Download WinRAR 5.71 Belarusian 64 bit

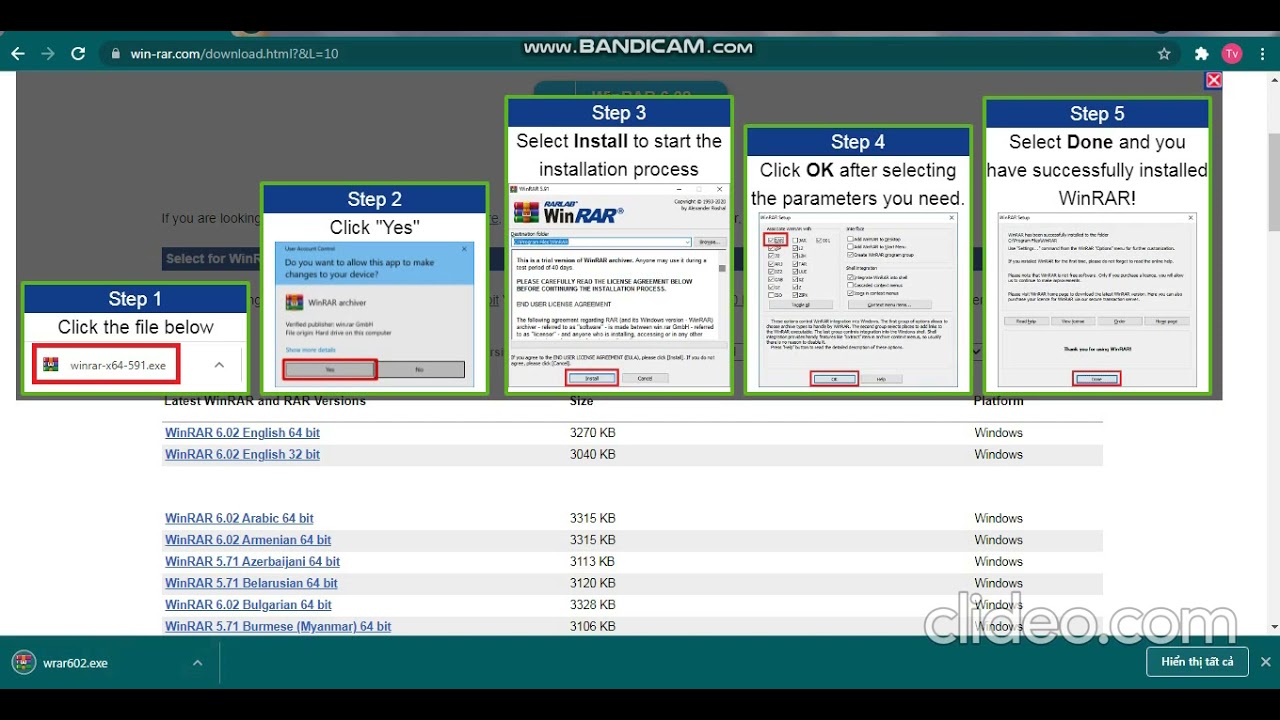[251, 583]
